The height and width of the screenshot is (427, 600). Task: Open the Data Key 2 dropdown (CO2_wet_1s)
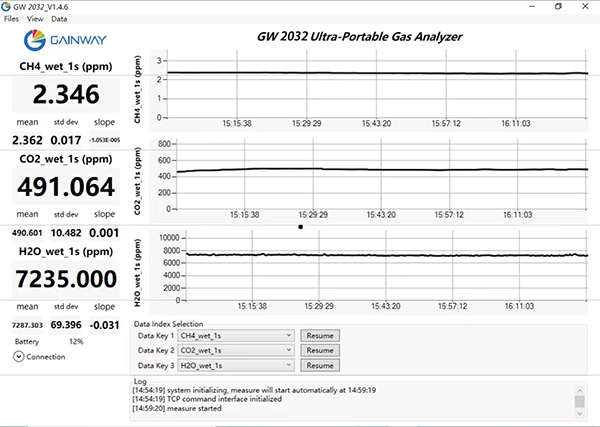pos(236,351)
